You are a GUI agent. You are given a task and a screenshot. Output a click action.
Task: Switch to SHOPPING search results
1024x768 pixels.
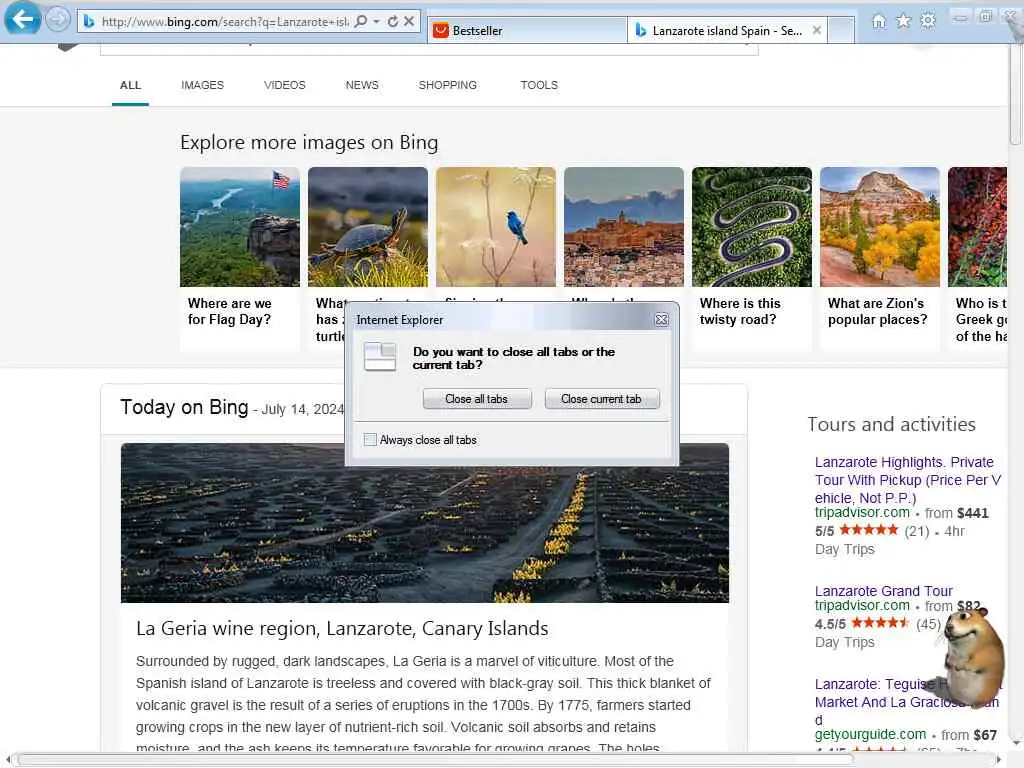coord(448,85)
